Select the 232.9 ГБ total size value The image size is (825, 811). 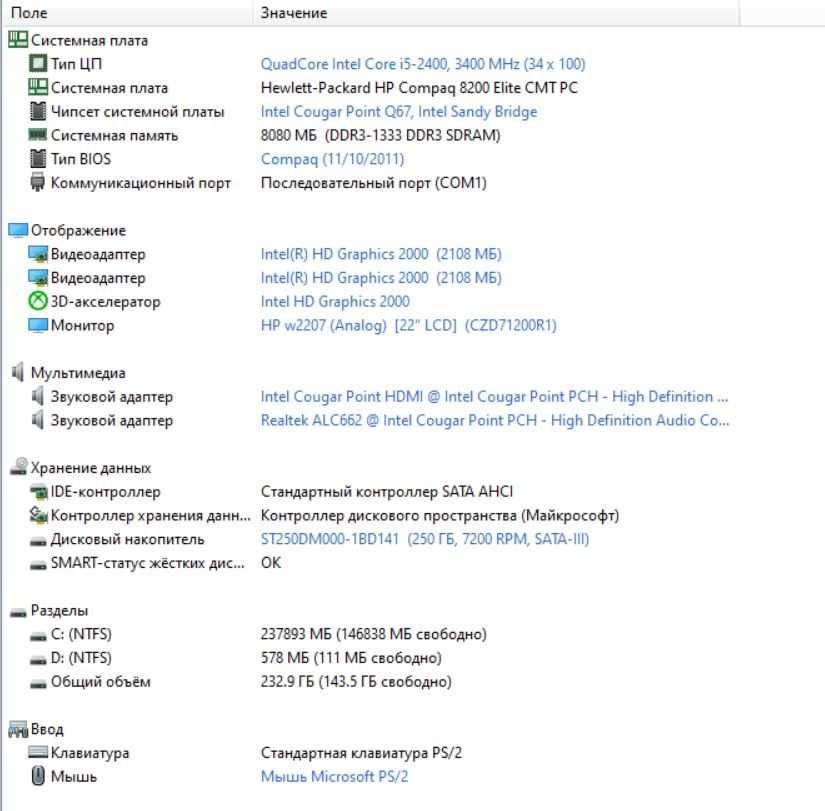[356, 682]
